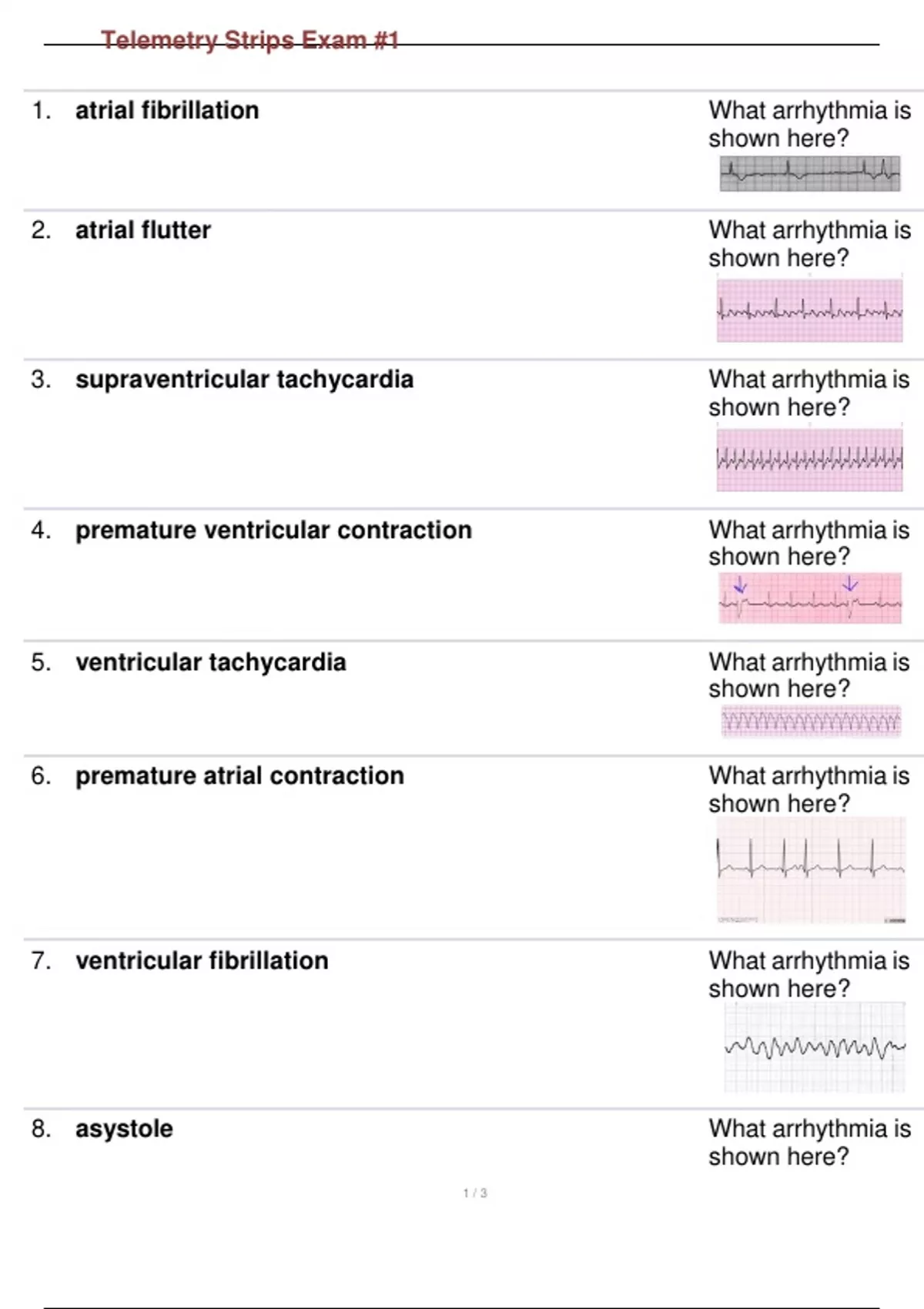Select the term "atrial fibrillation"
The width and height of the screenshot is (924, 1309).
(x=167, y=111)
